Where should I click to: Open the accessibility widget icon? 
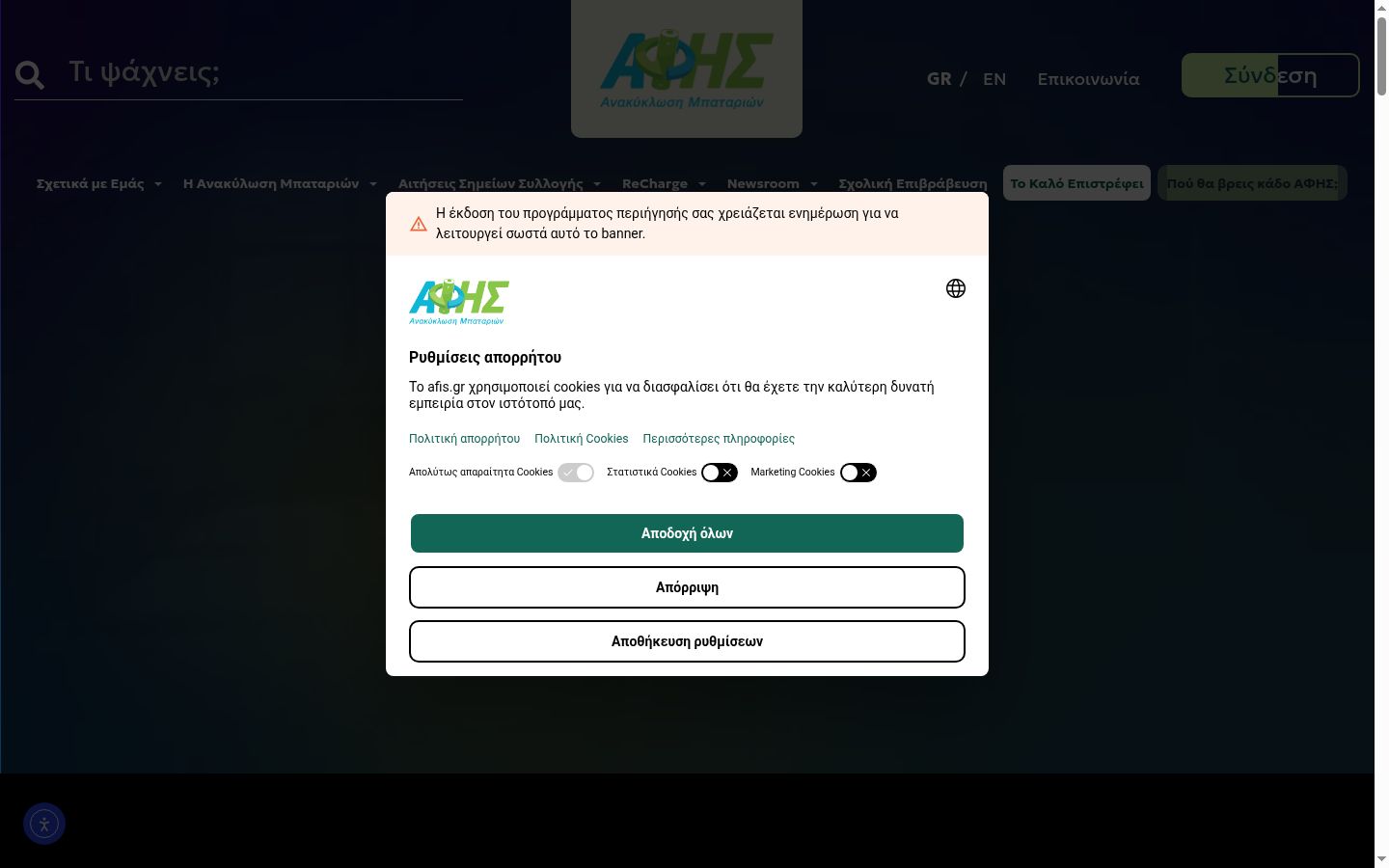click(44, 825)
